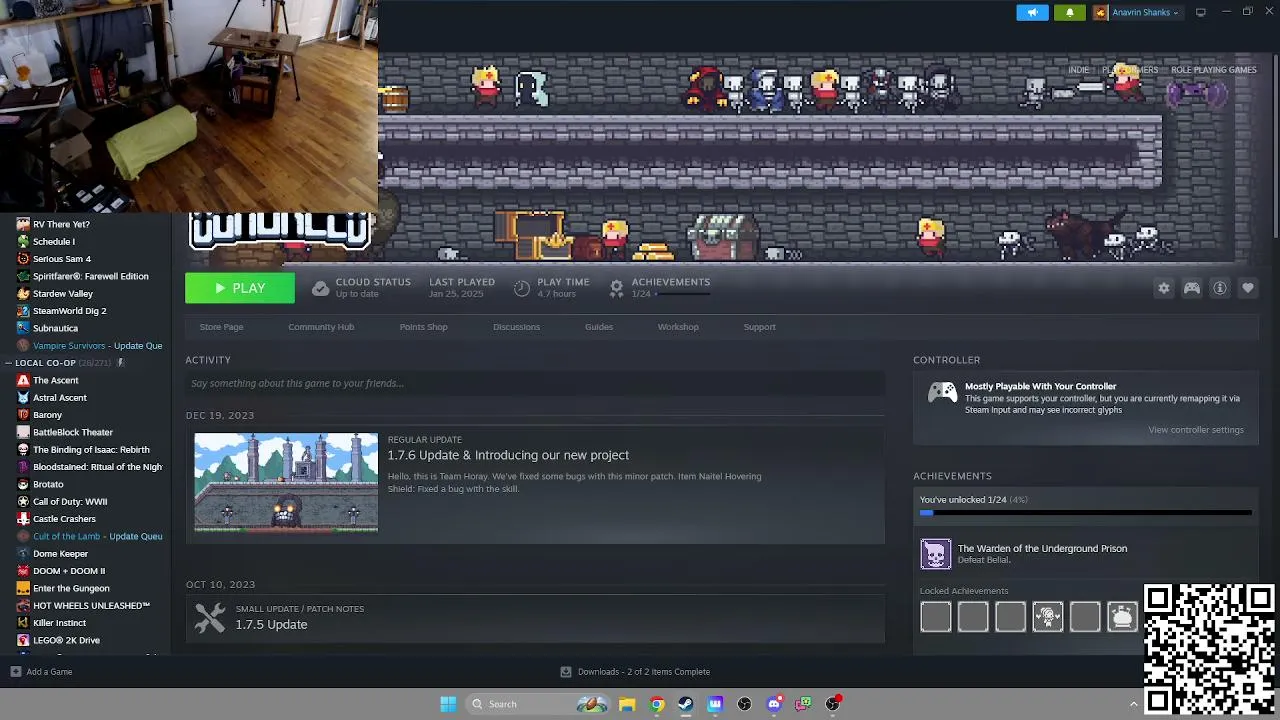The image size is (1280, 720).
Task: Open the green notifications bell
Action: [x=1069, y=13]
